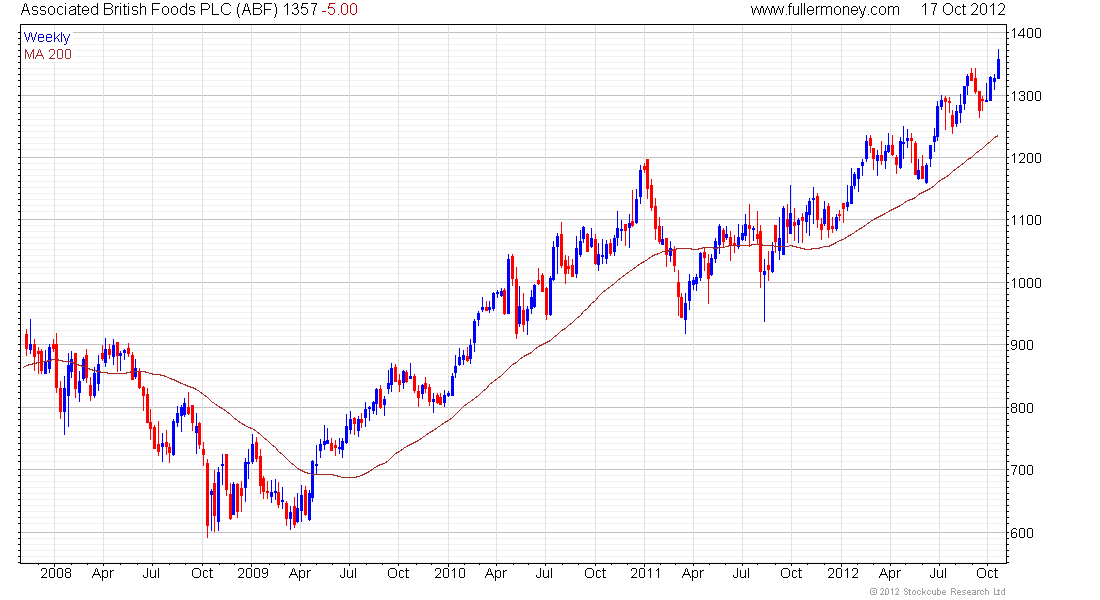Click the 600 price axis label
This screenshot has width=1100, height=600.
(1022, 533)
